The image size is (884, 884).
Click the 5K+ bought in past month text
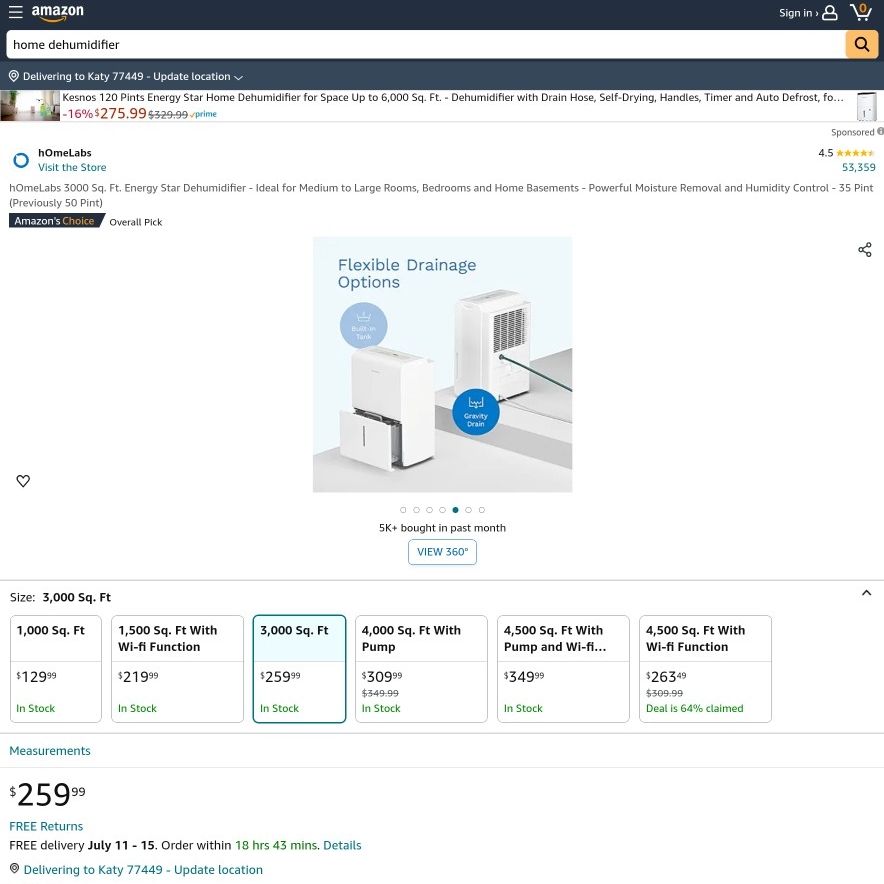[x=442, y=528]
